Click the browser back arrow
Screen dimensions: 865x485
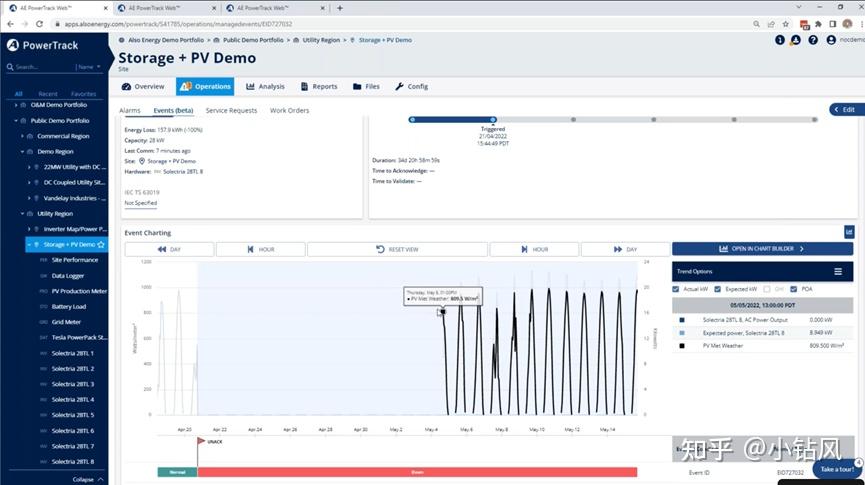point(10,24)
